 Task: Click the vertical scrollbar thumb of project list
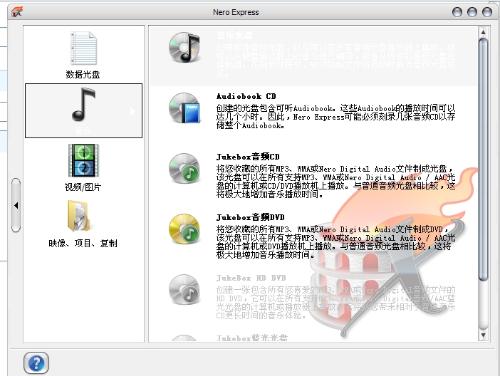483,159
